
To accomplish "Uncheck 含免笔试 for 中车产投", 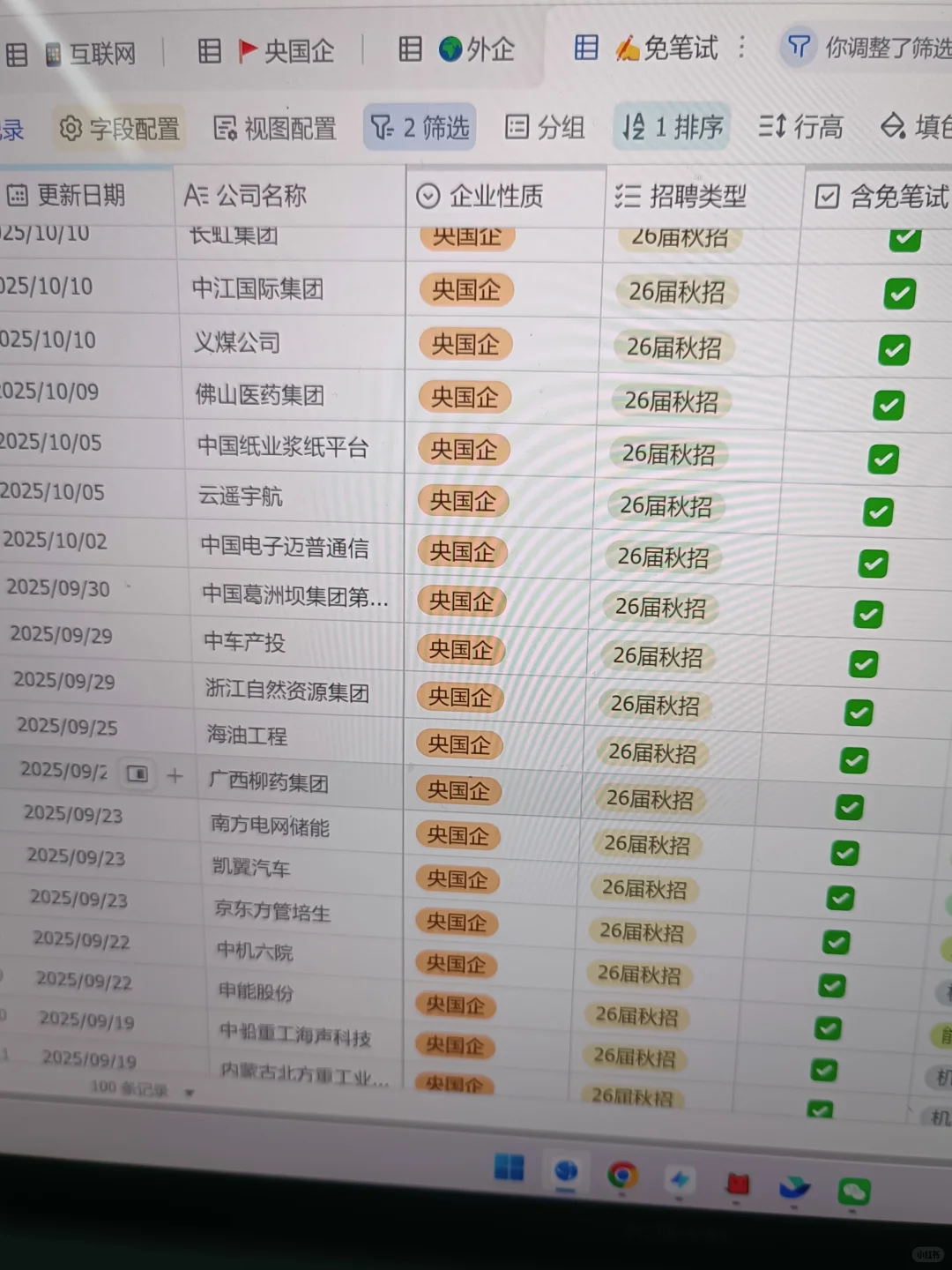I will [x=863, y=663].
